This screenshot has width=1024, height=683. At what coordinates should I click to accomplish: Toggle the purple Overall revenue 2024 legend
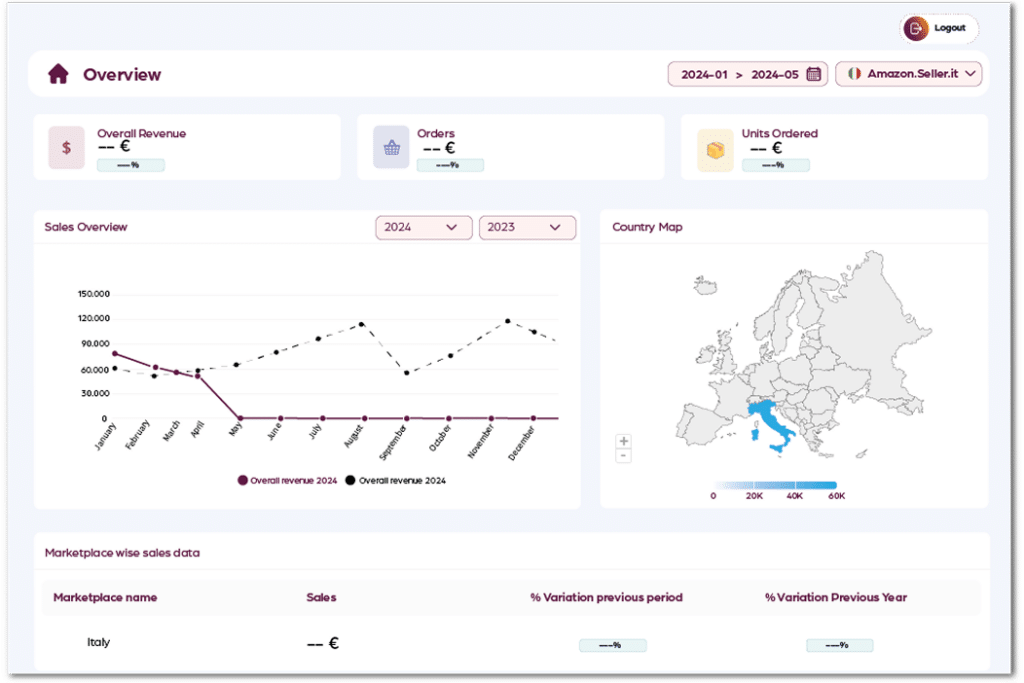(292, 481)
